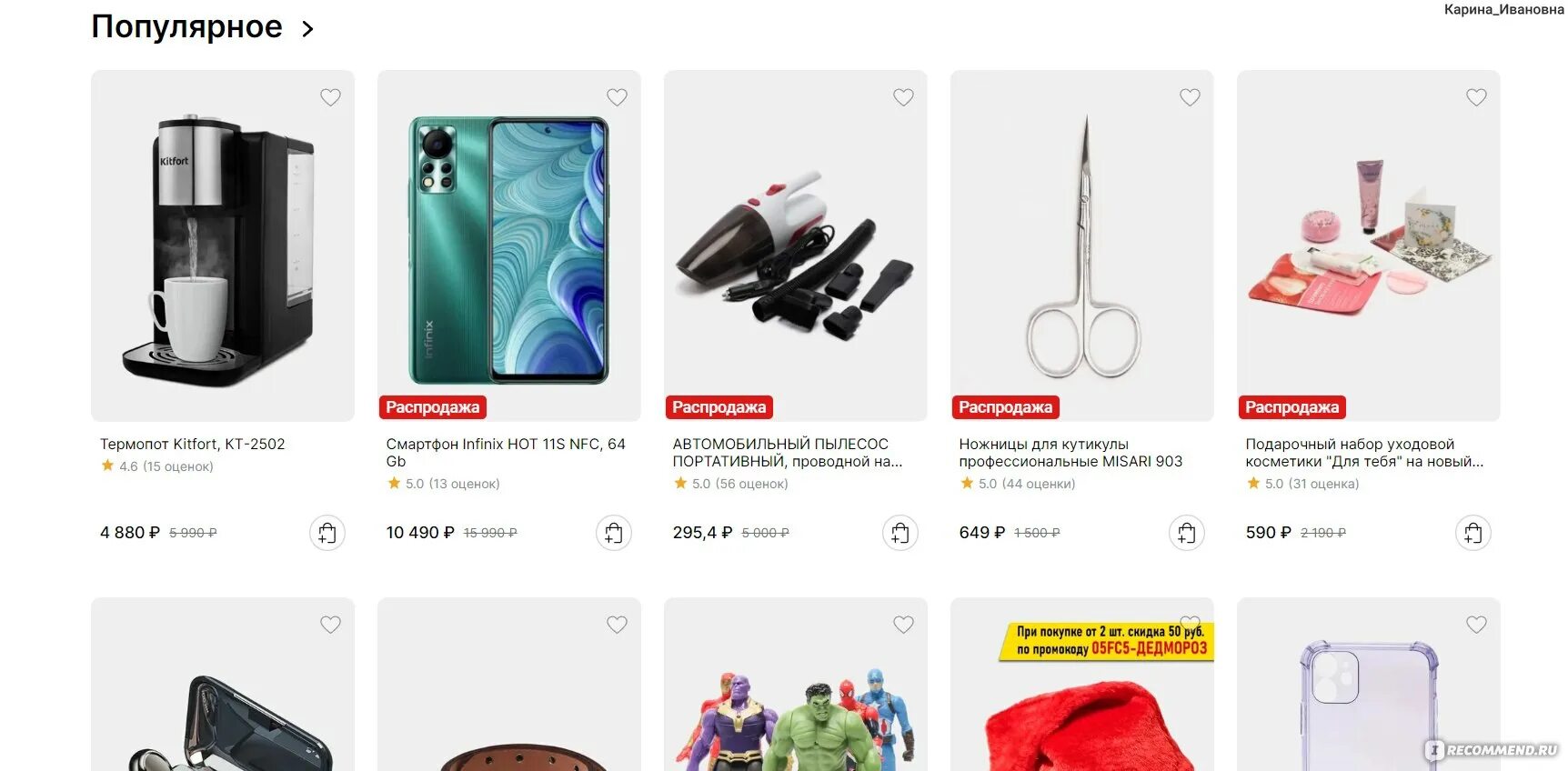Add the cosmetics gift set to cart

click(x=1473, y=533)
